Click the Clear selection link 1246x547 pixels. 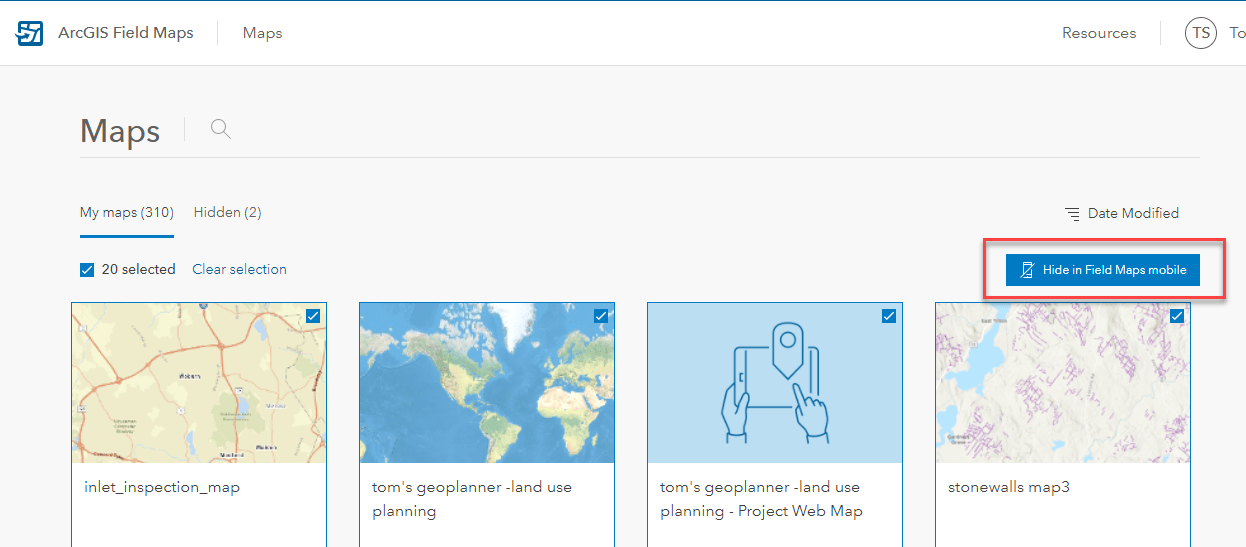[239, 270]
